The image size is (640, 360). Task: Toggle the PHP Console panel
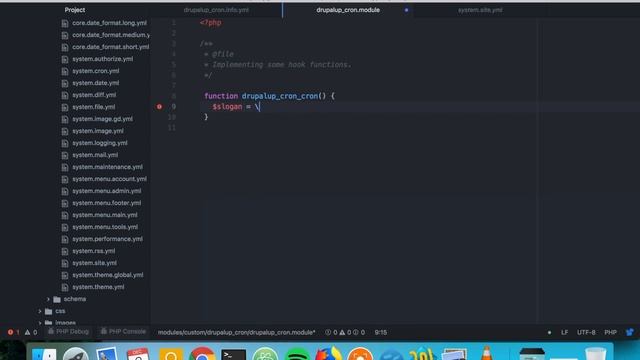(x=123, y=331)
